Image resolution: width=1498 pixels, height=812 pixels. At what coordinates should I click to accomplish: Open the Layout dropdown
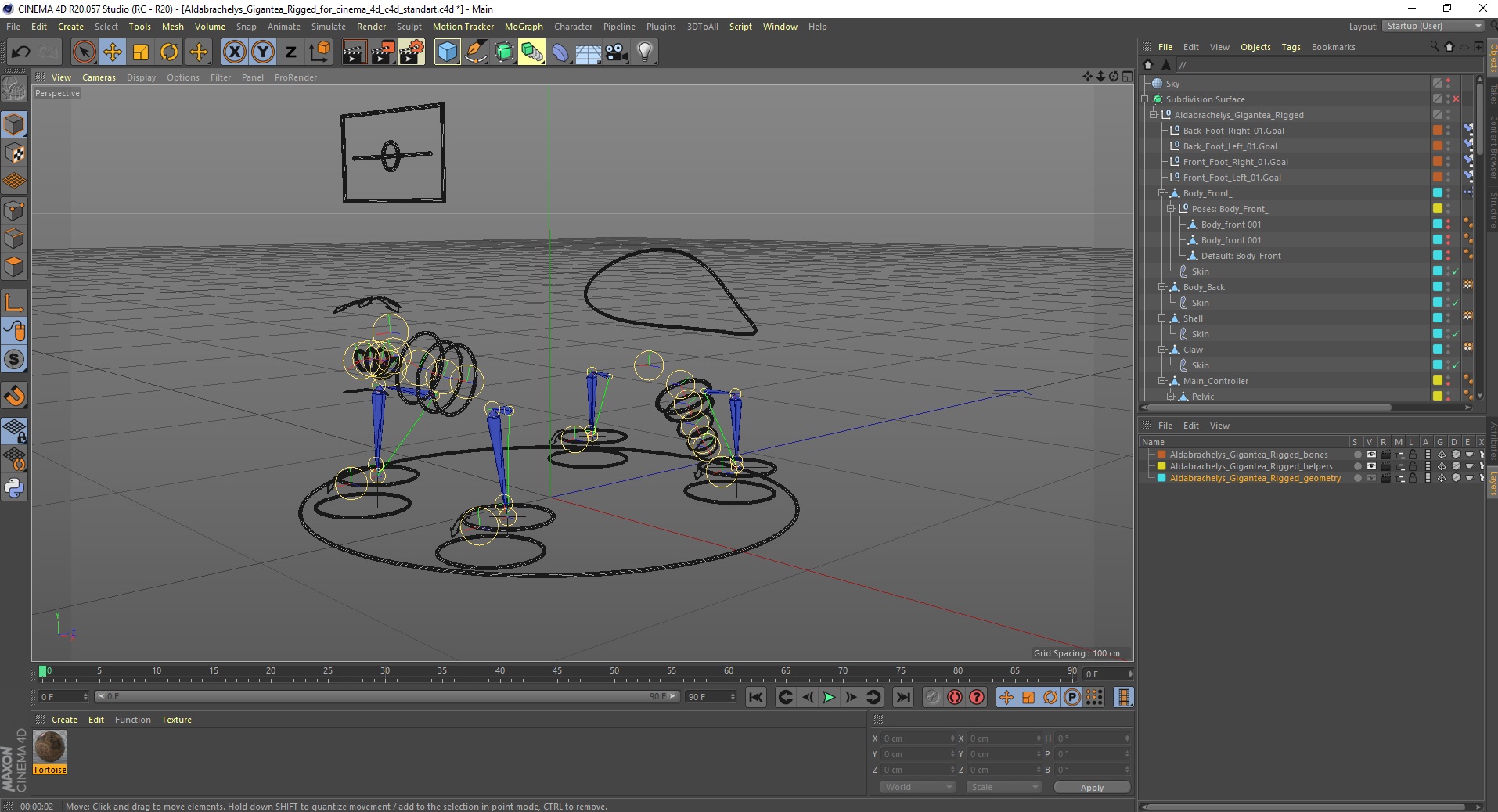(x=1433, y=26)
